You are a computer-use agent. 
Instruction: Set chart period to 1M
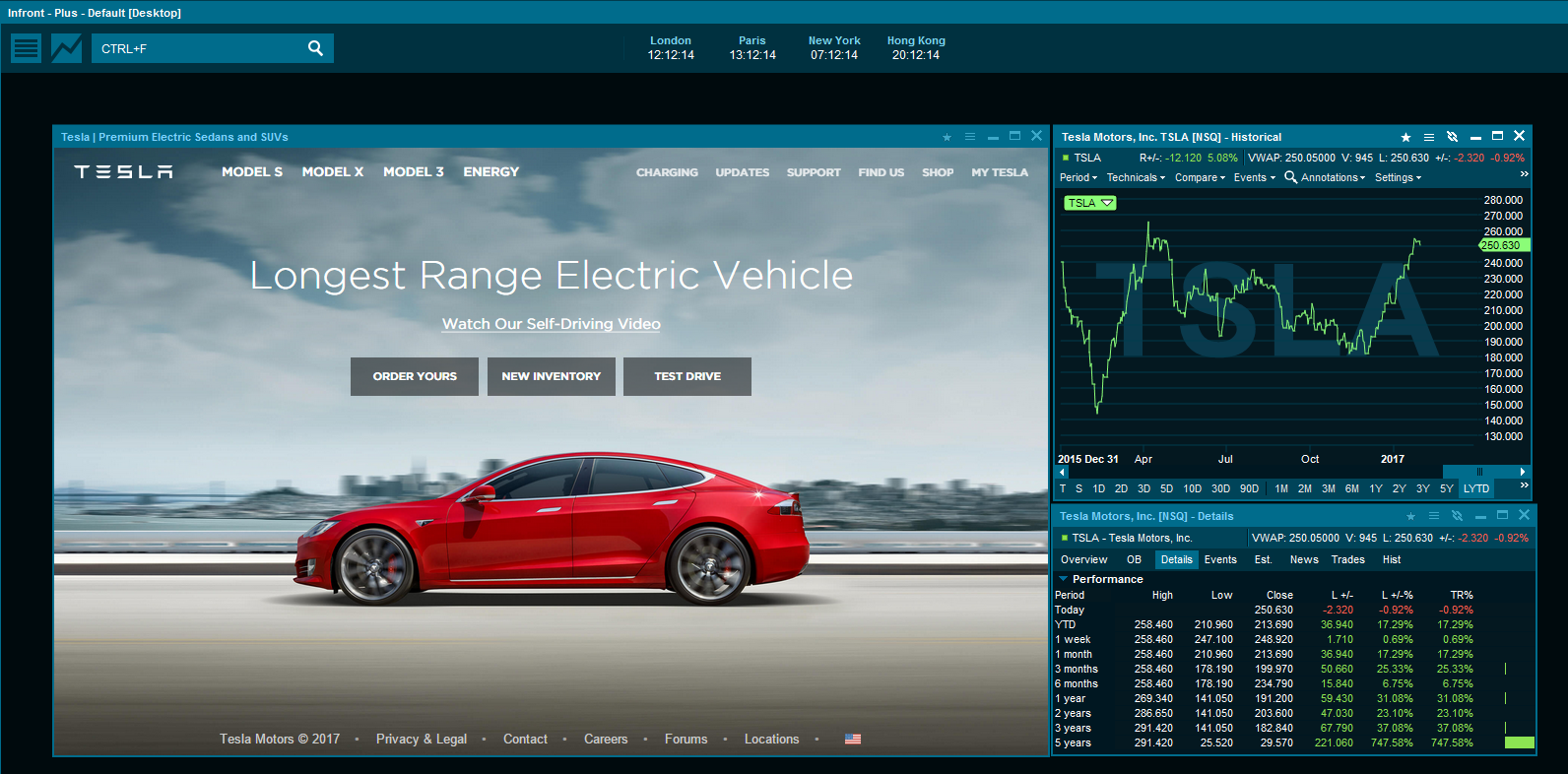(x=1281, y=488)
